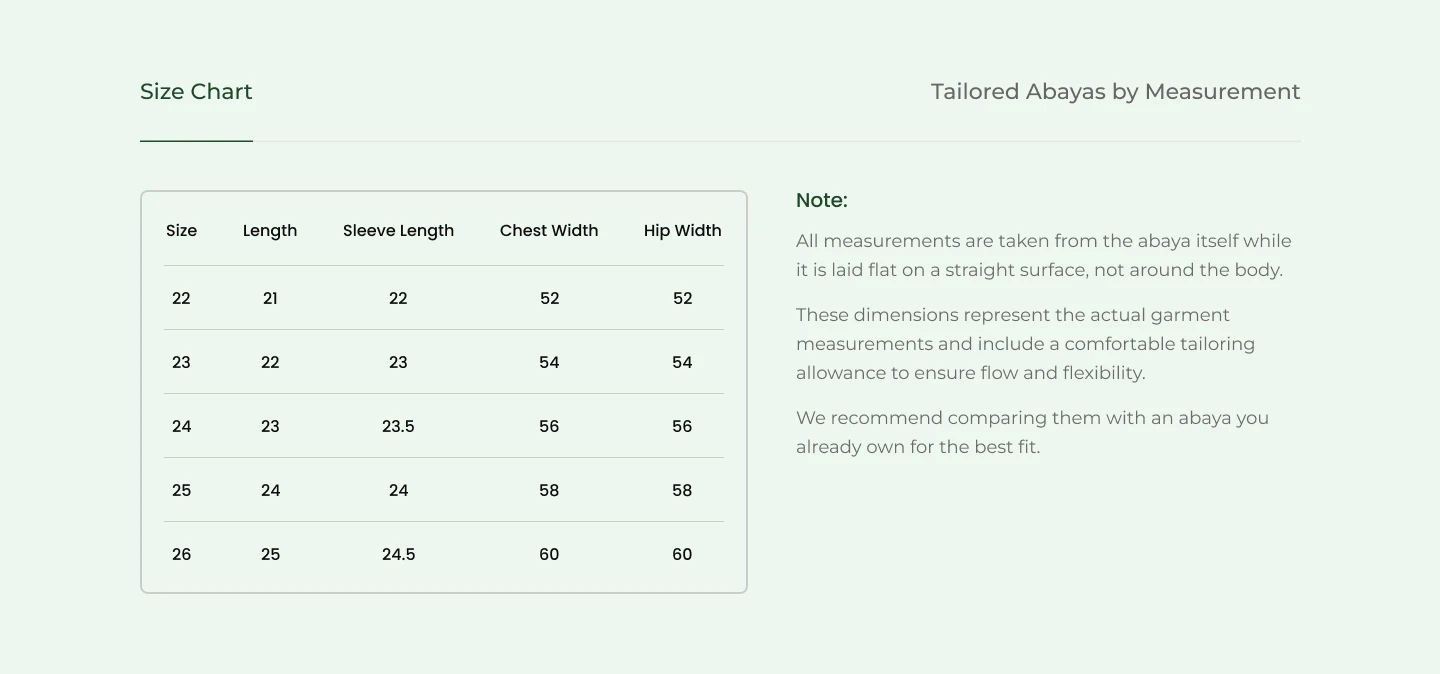Click the paragraph about laid flat measurements
The width and height of the screenshot is (1440, 674).
(x=1043, y=255)
